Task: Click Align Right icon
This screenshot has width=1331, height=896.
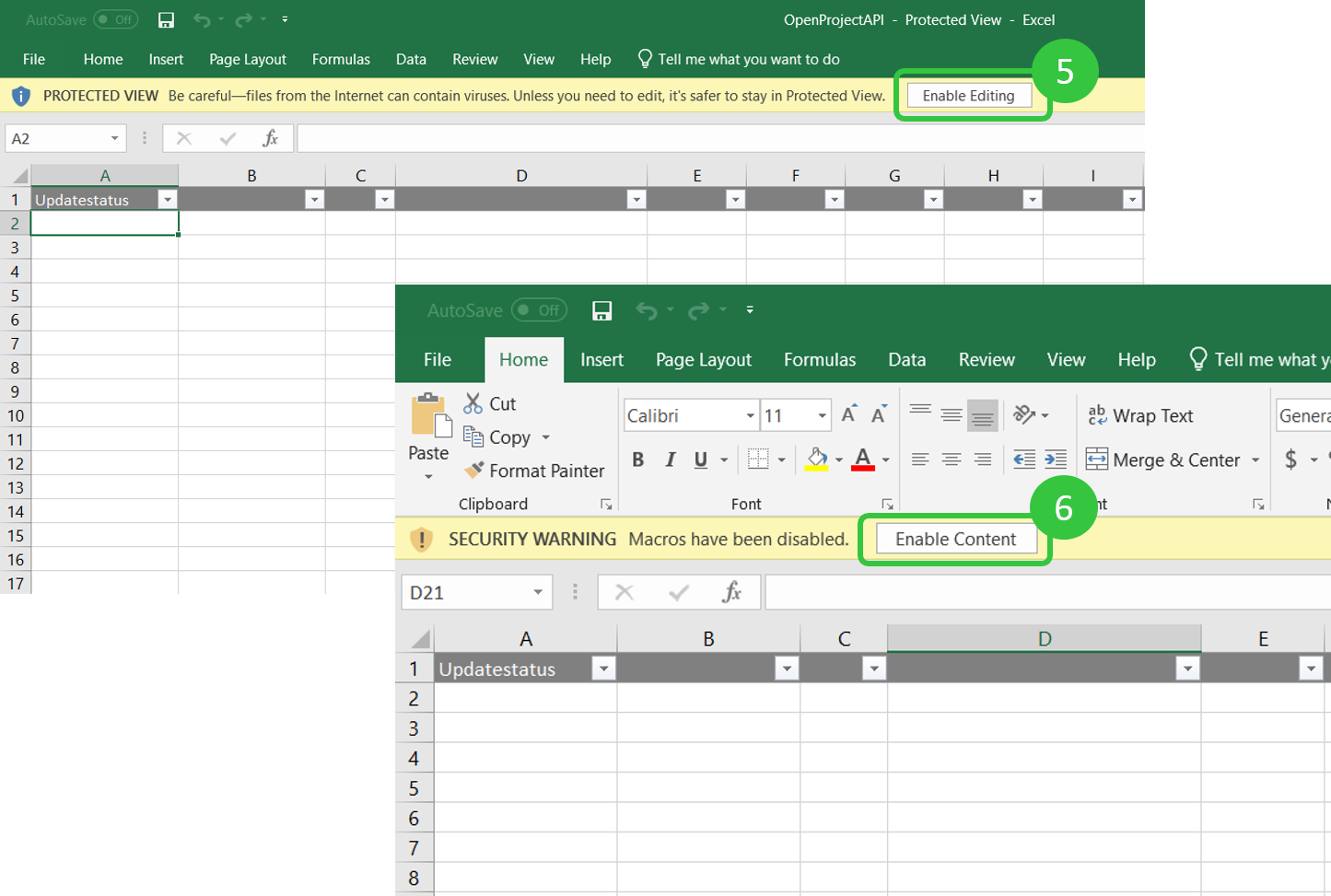Action: click(983, 460)
